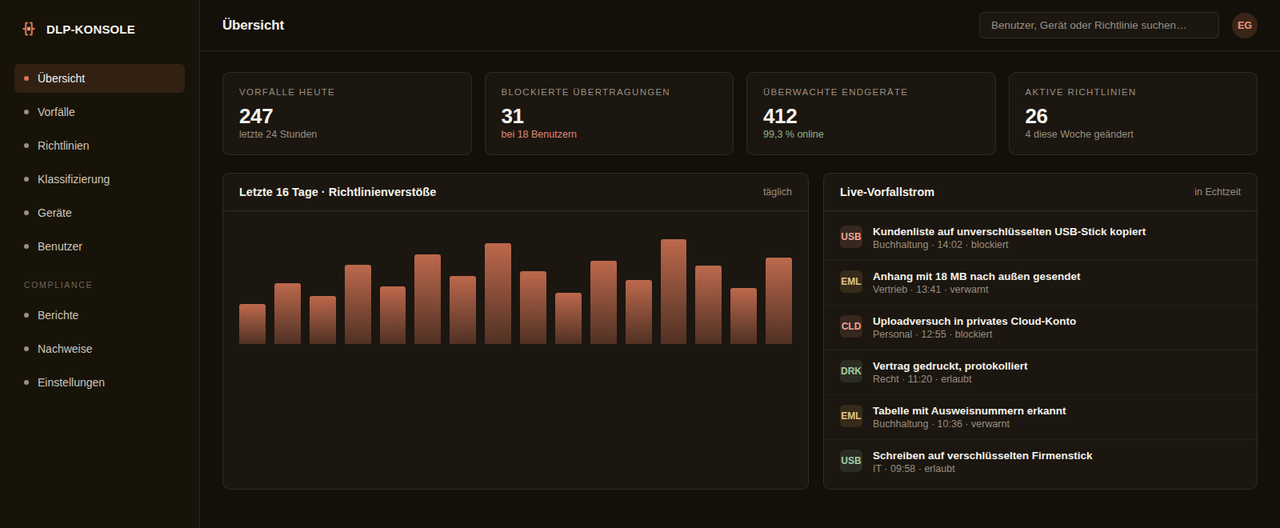This screenshot has height=528, width=1280.
Task: Click the CLD badge for Uploadversuch
Action: [x=851, y=327]
